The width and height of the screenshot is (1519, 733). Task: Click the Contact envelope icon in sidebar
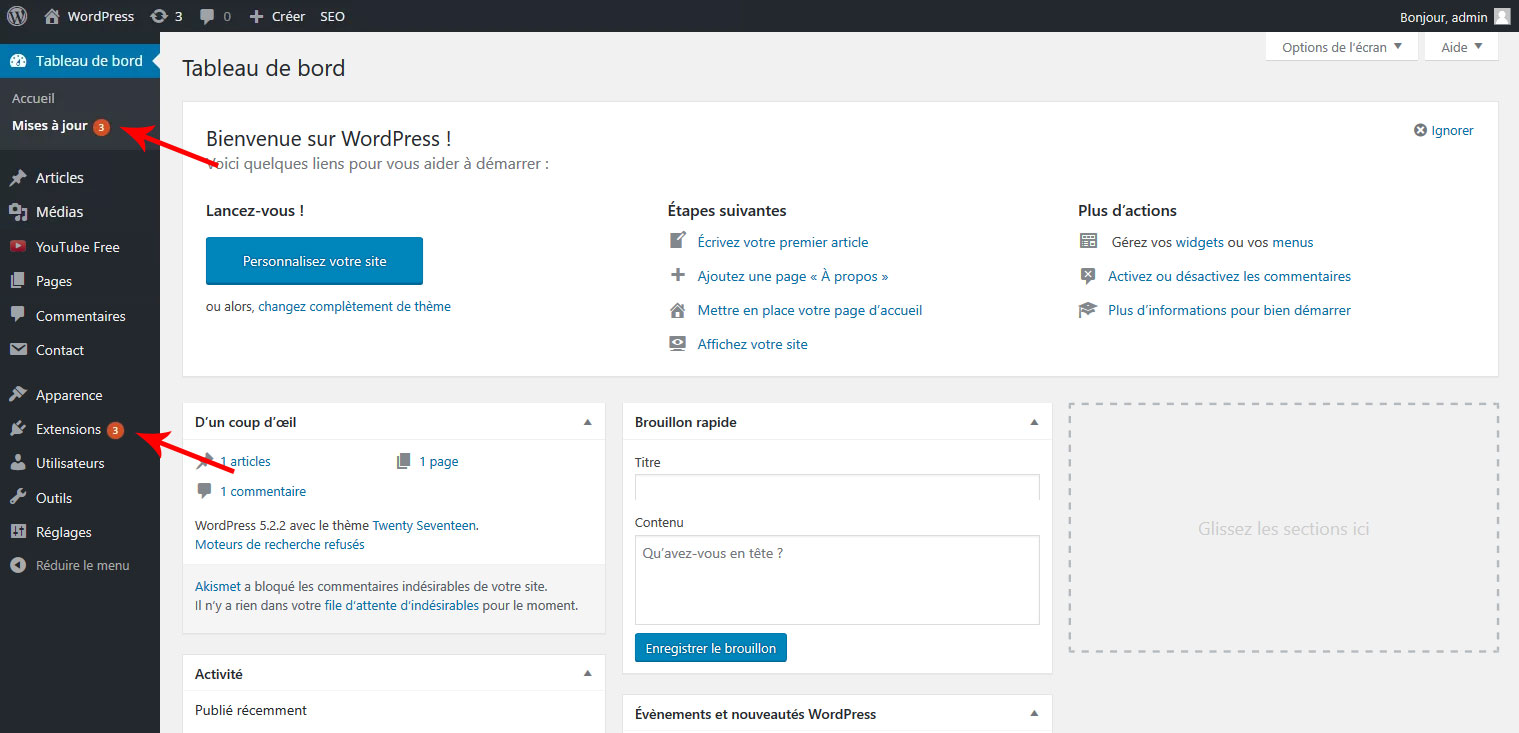(x=18, y=350)
